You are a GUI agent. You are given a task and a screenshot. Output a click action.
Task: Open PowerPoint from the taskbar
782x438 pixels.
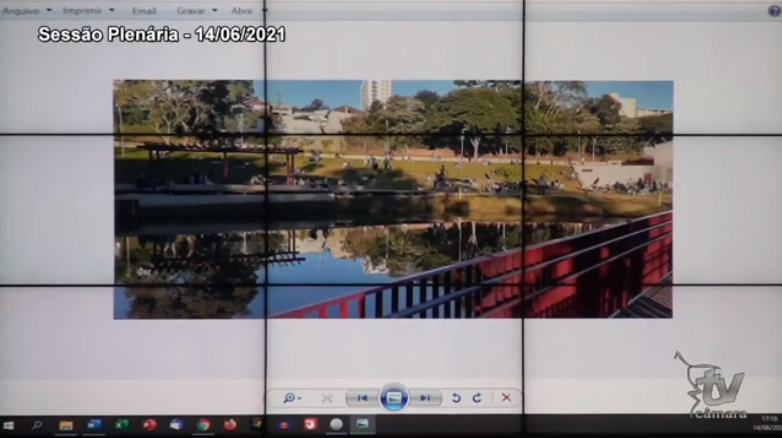pos(149,425)
